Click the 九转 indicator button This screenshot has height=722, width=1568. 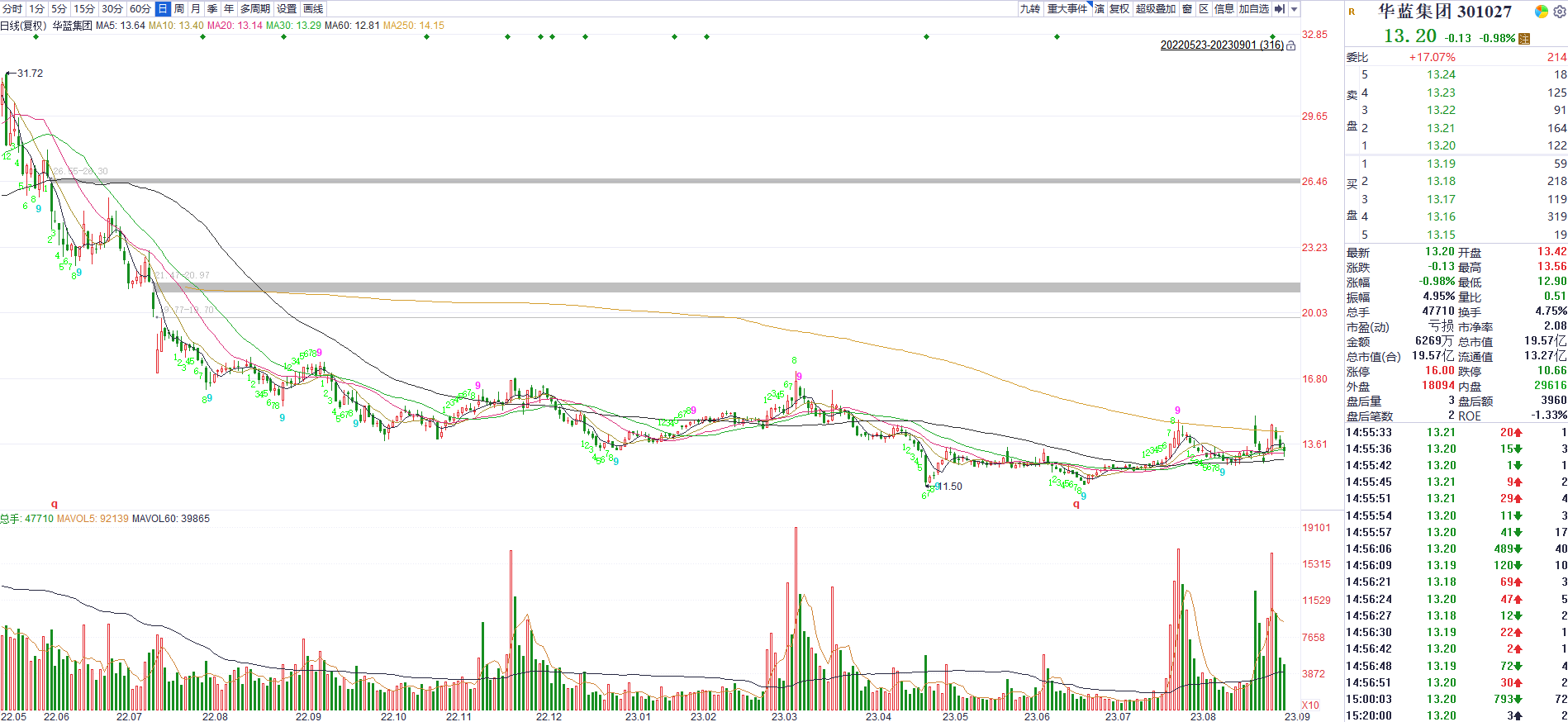coord(1030,9)
